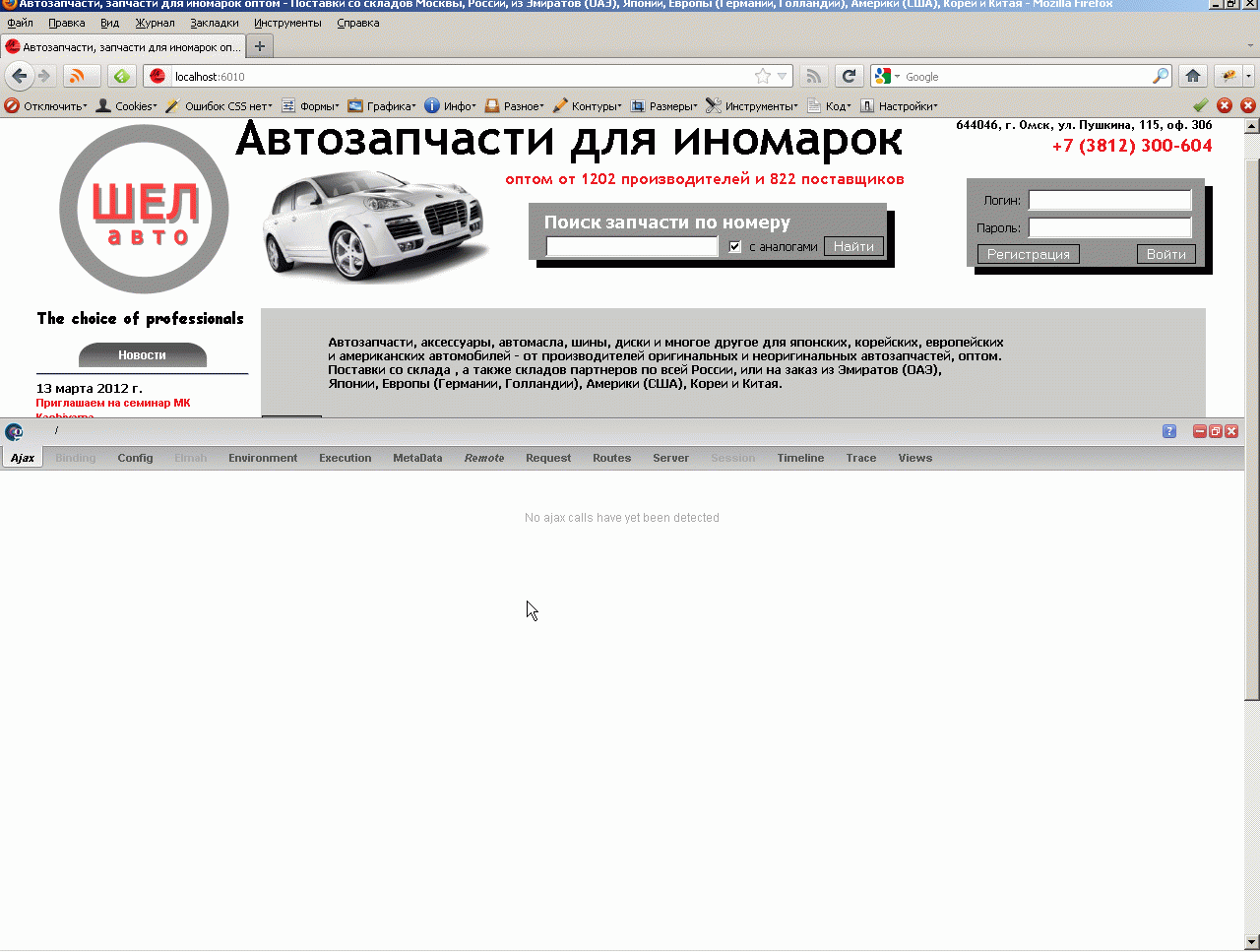Switch to the Views tab in Glimpse
The height and width of the screenshot is (952, 1260).
[914, 458]
